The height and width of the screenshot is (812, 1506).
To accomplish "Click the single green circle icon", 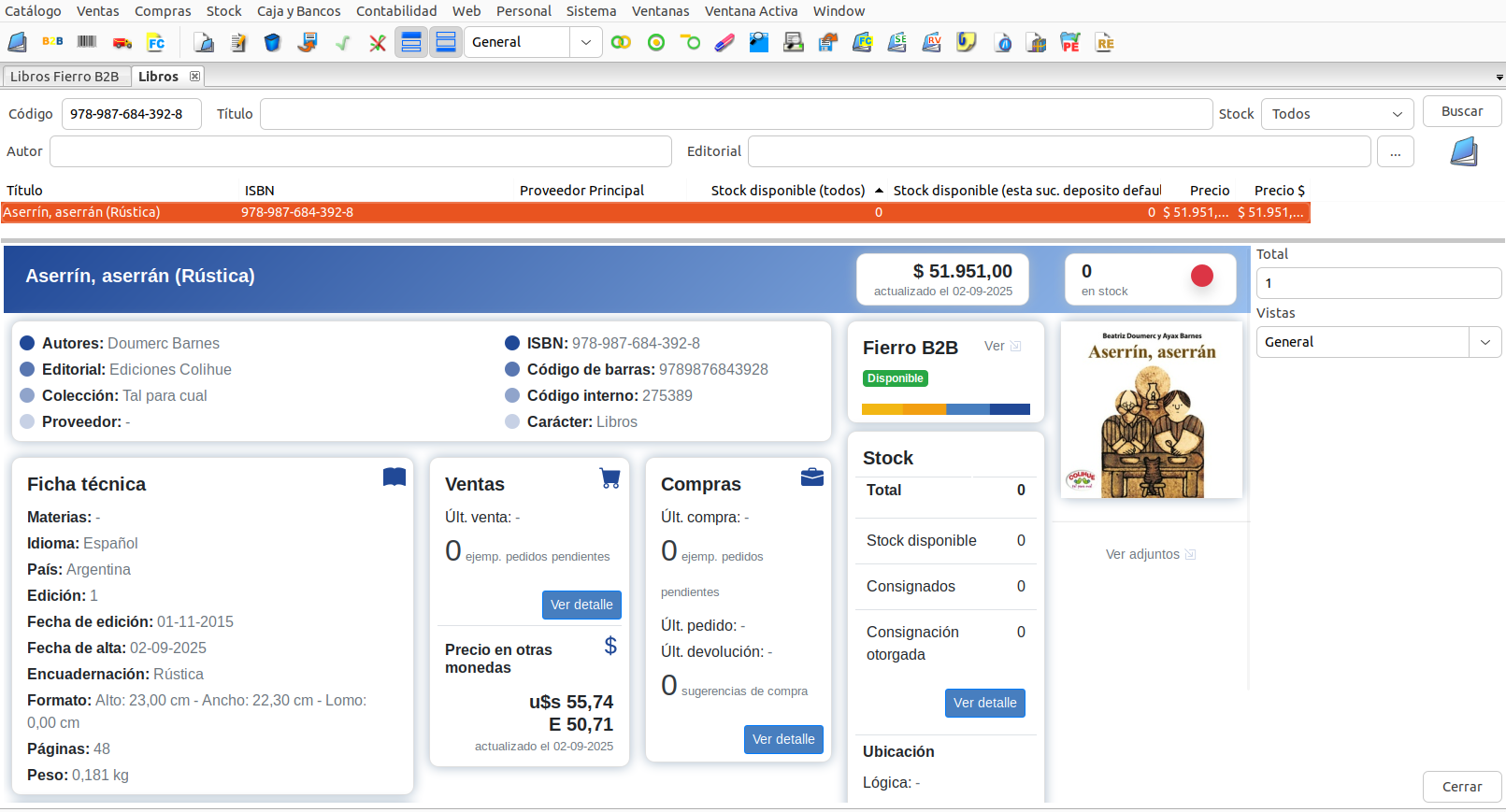I will tap(656, 42).
